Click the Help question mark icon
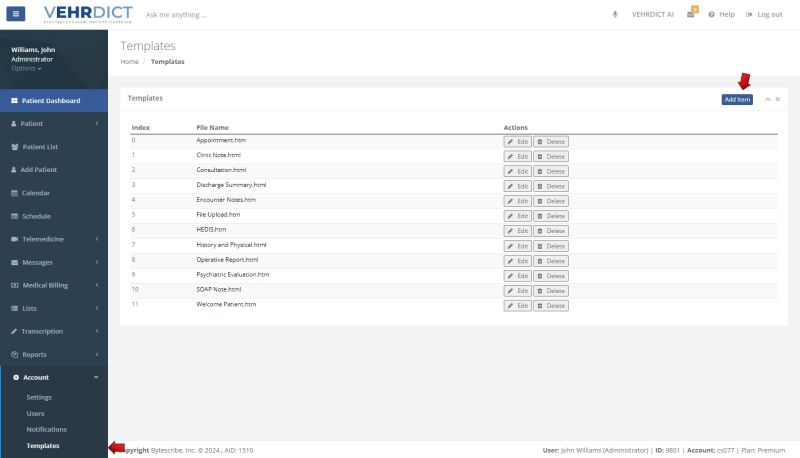The width and height of the screenshot is (800, 458). (x=711, y=14)
